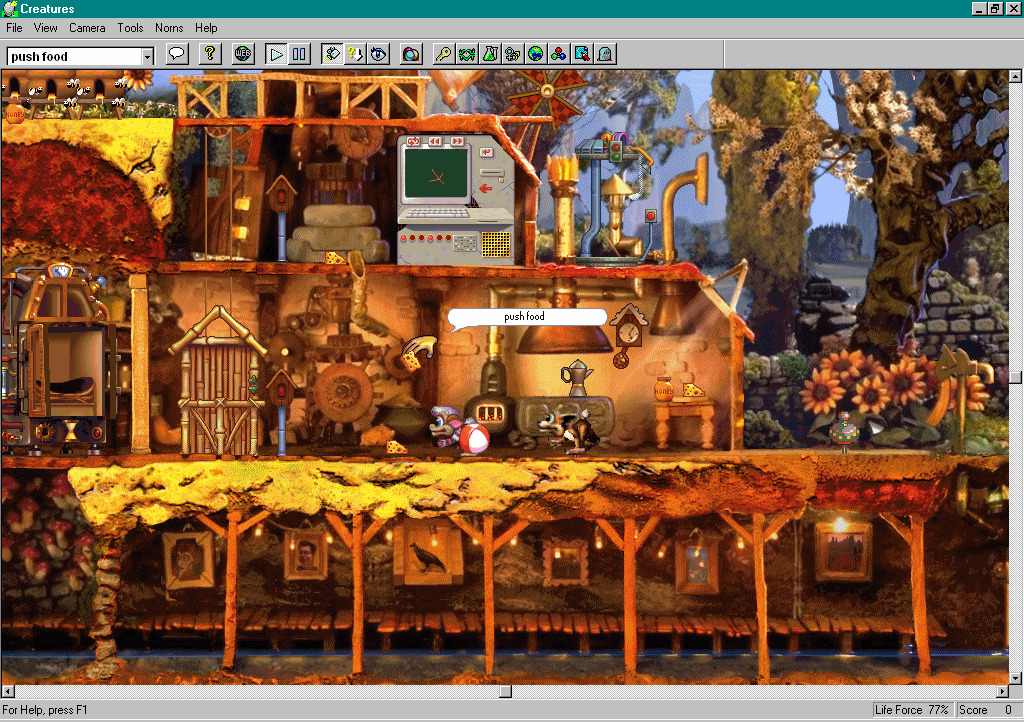
Task: Click the scroll right arrow
Action: click(1003, 691)
